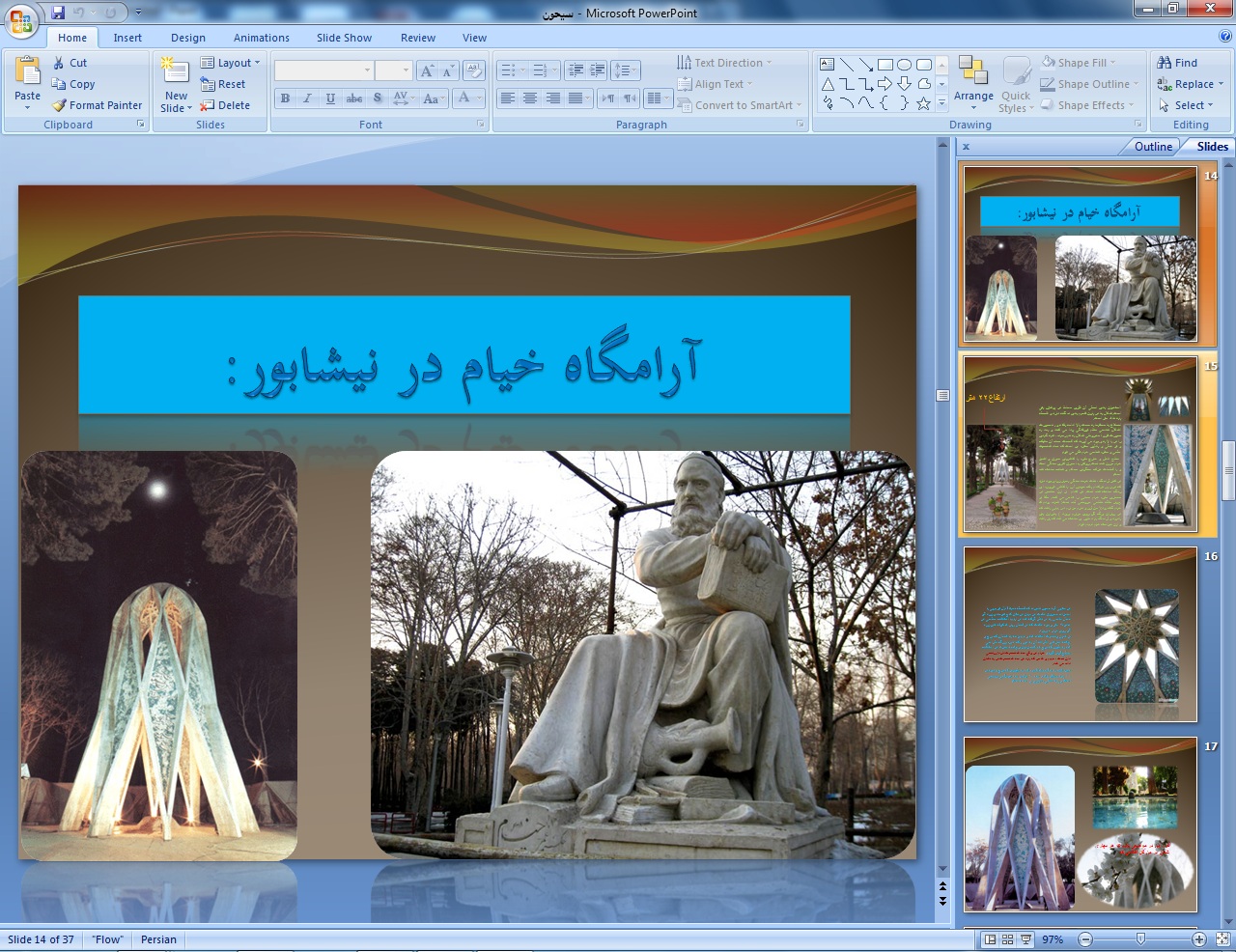The image size is (1236, 952).
Task: Click the Paste icon in Clipboard
Action: pyautogui.click(x=28, y=72)
